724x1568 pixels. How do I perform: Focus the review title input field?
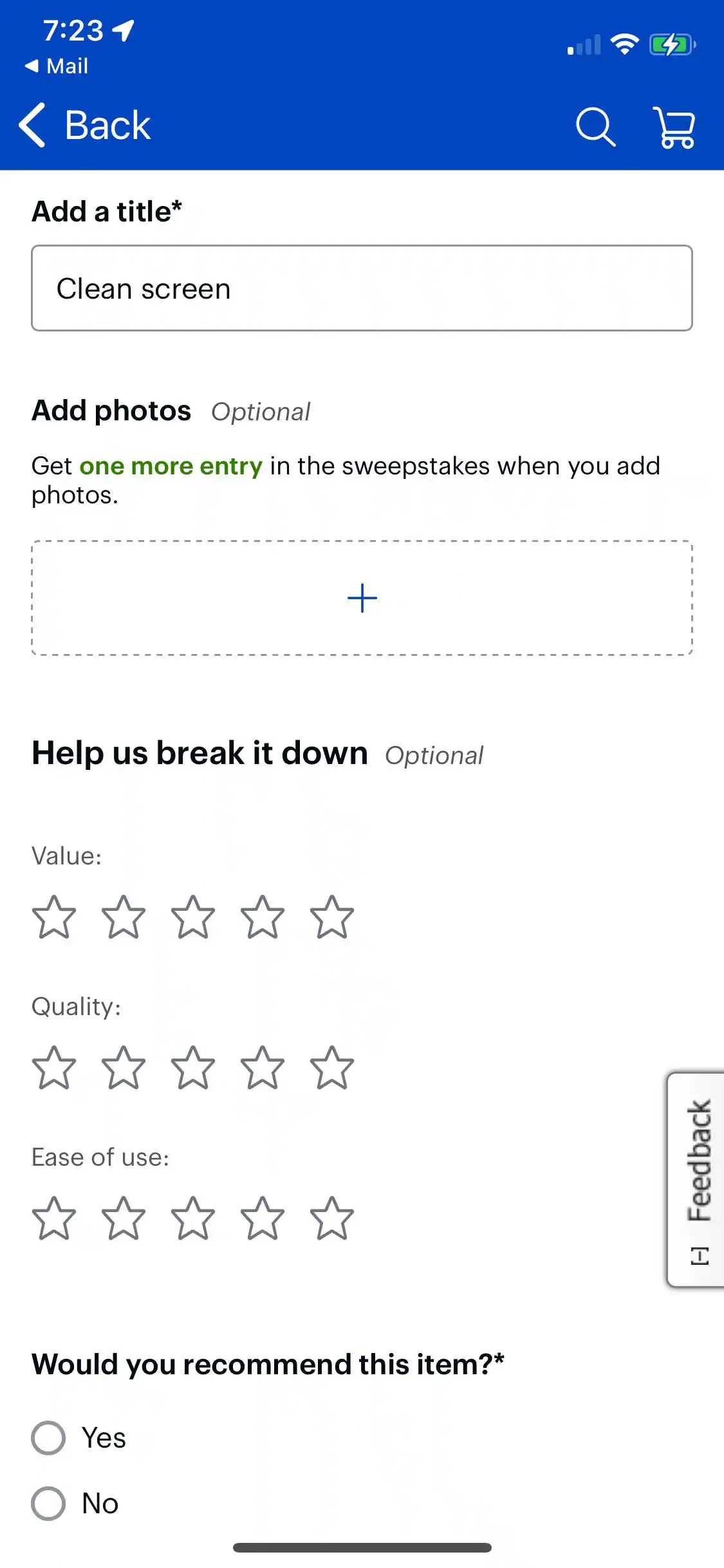(362, 288)
